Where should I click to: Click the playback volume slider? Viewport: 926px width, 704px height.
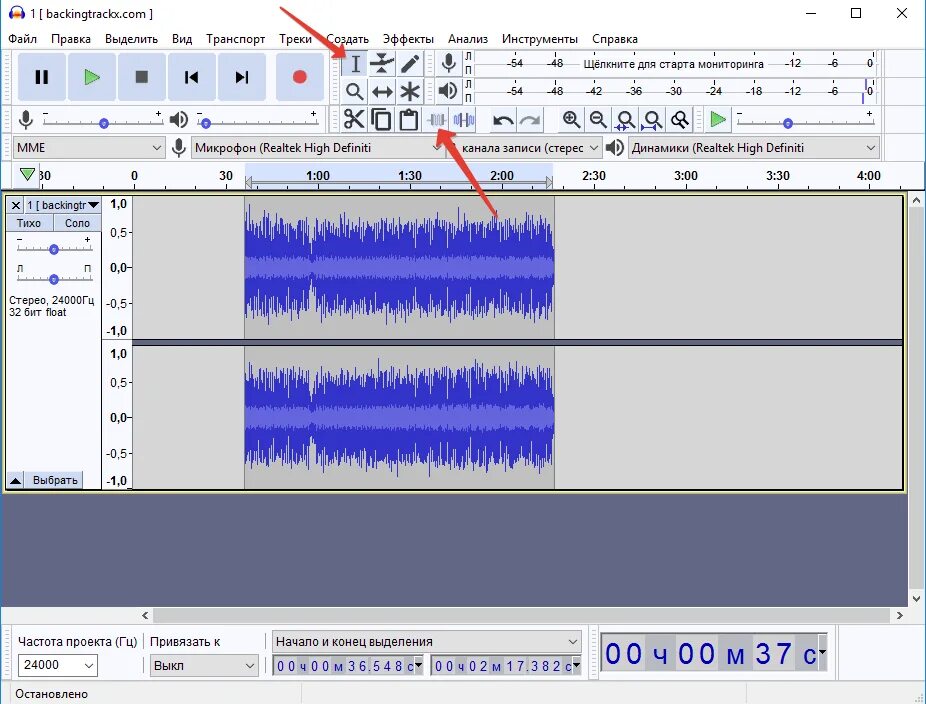click(258, 123)
